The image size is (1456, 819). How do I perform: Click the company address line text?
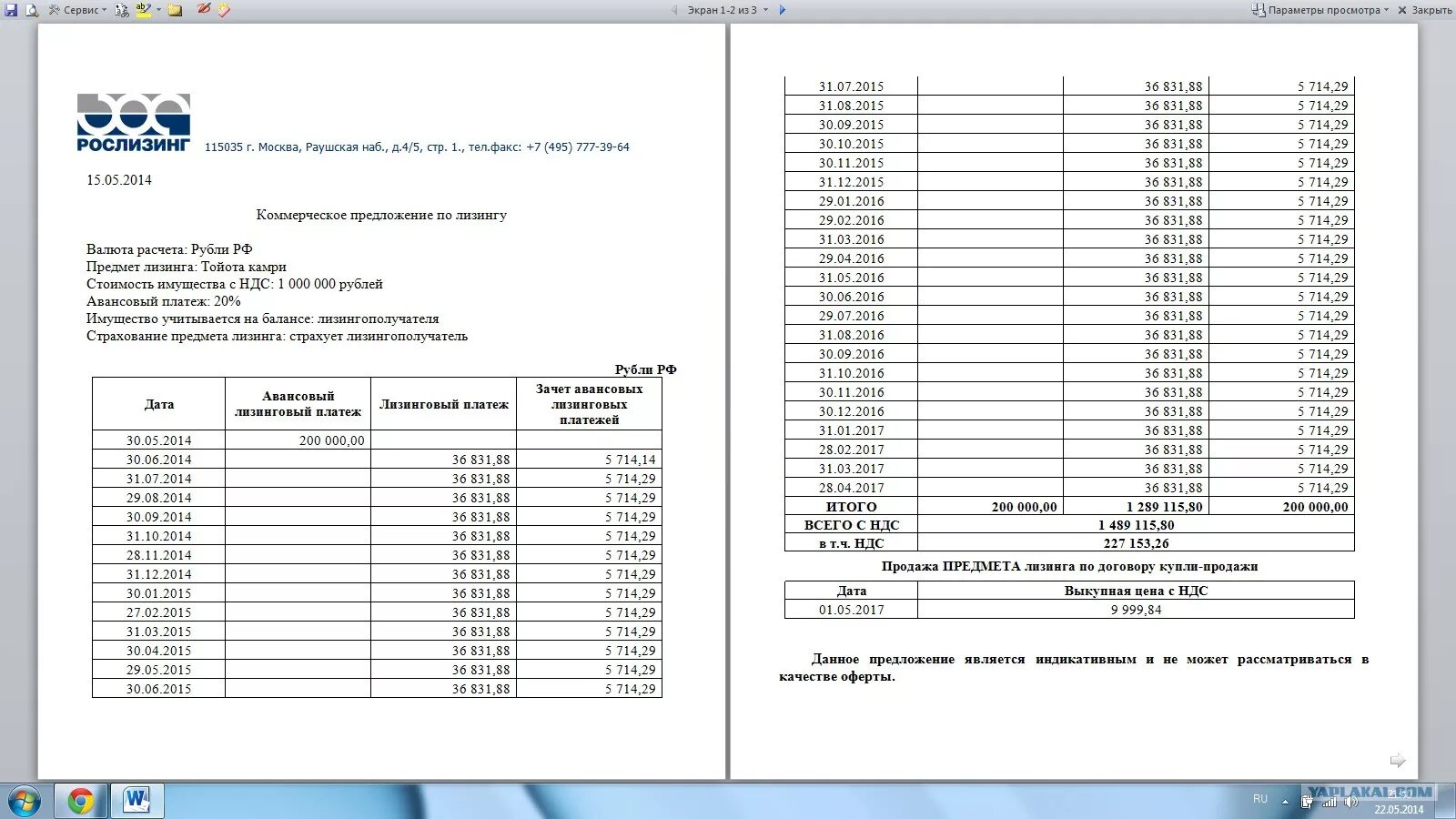pos(417,147)
